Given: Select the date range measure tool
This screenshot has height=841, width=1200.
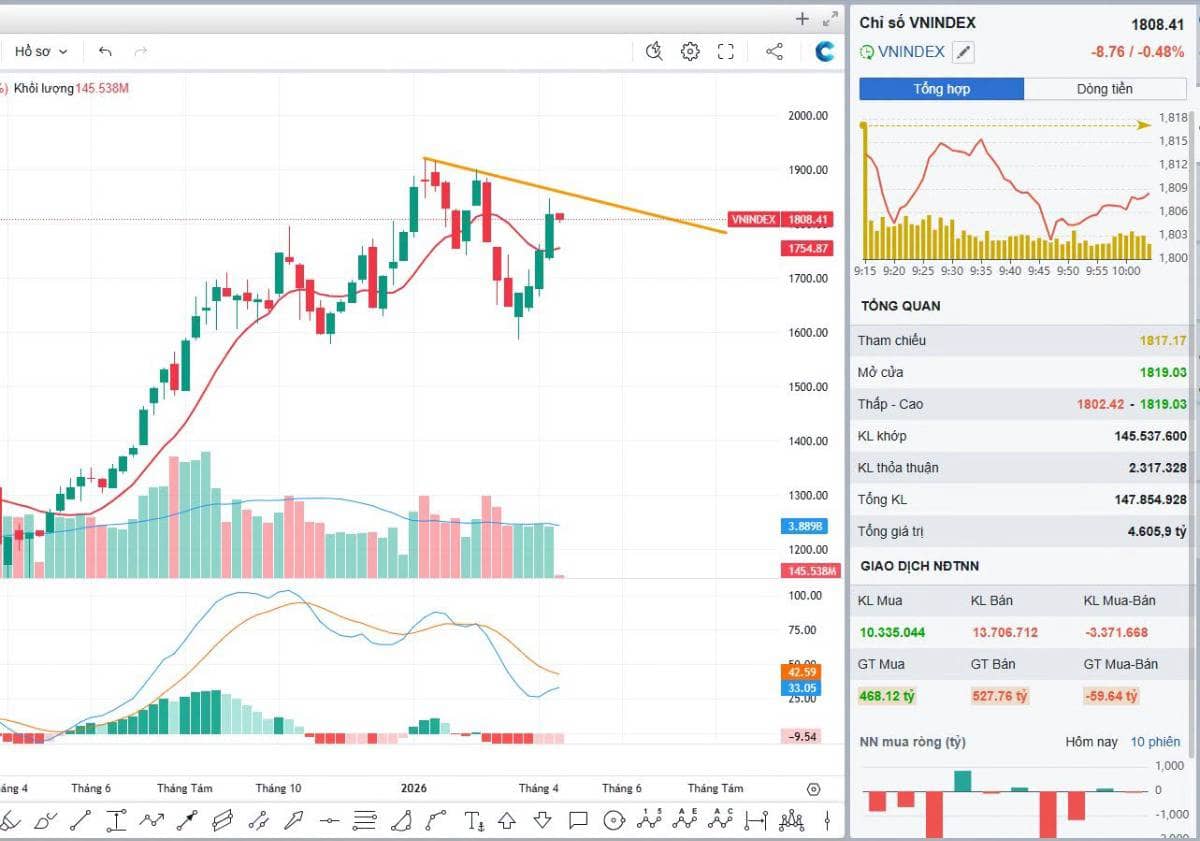Looking at the screenshot, I should (x=756, y=821).
